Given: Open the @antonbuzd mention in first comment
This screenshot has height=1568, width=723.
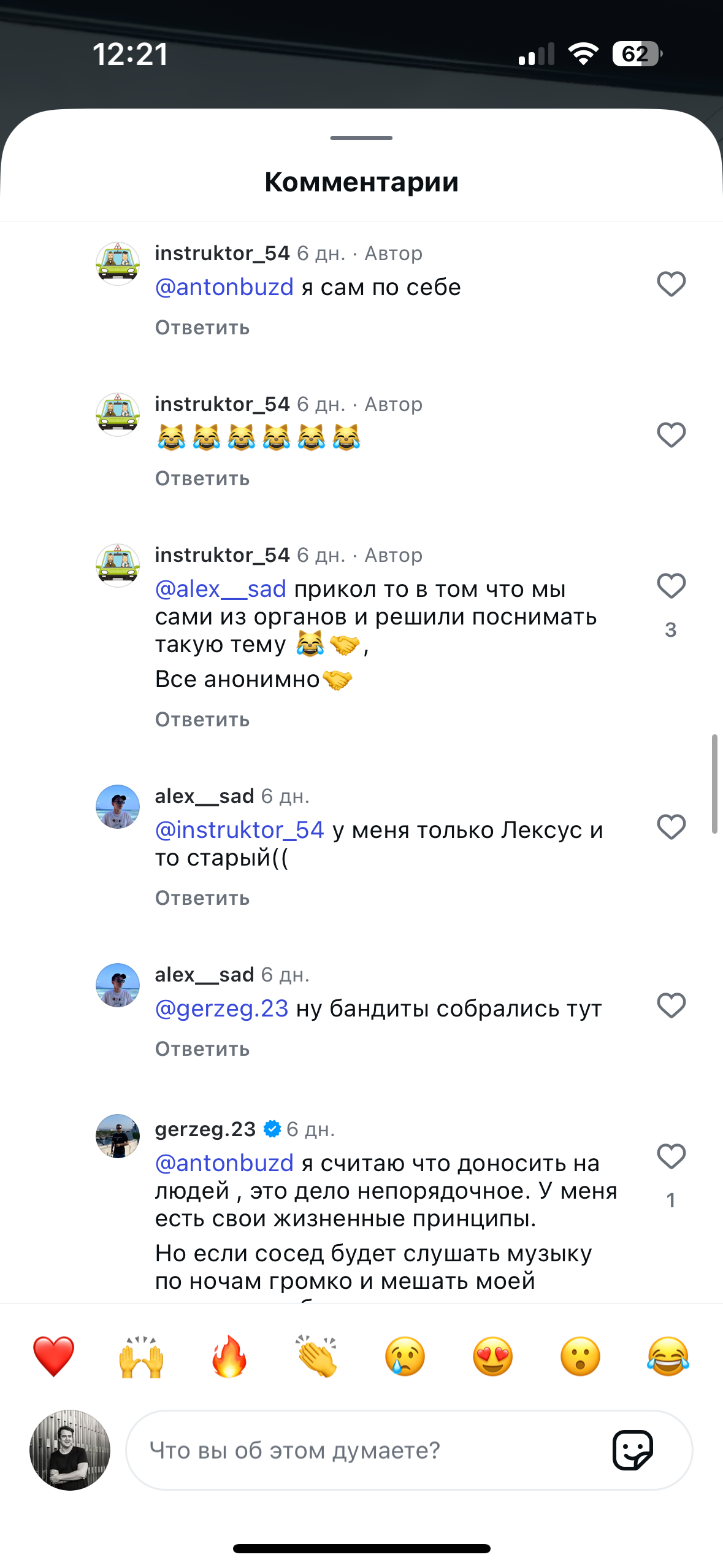Looking at the screenshot, I should point(224,287).
